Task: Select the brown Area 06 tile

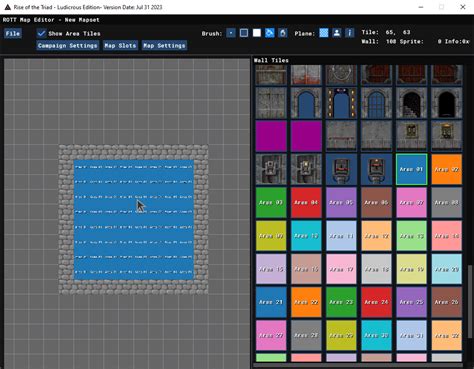Action: (x=376, y=203)
